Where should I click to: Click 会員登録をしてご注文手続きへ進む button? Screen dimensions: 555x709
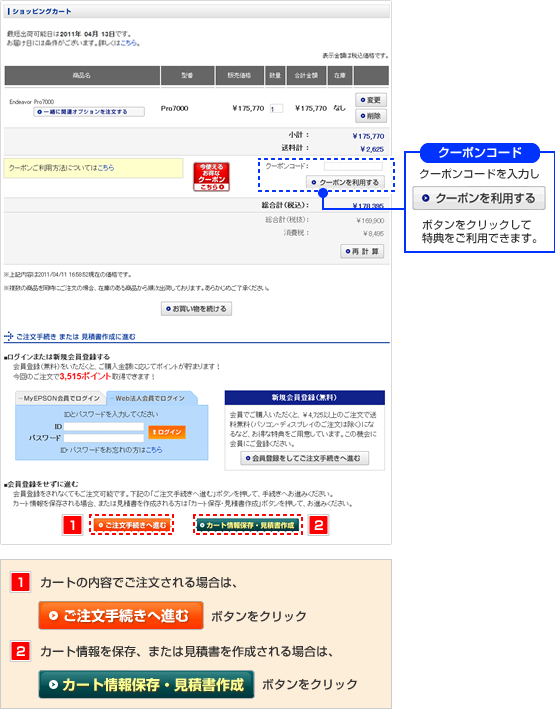click(x=304, y=458)
